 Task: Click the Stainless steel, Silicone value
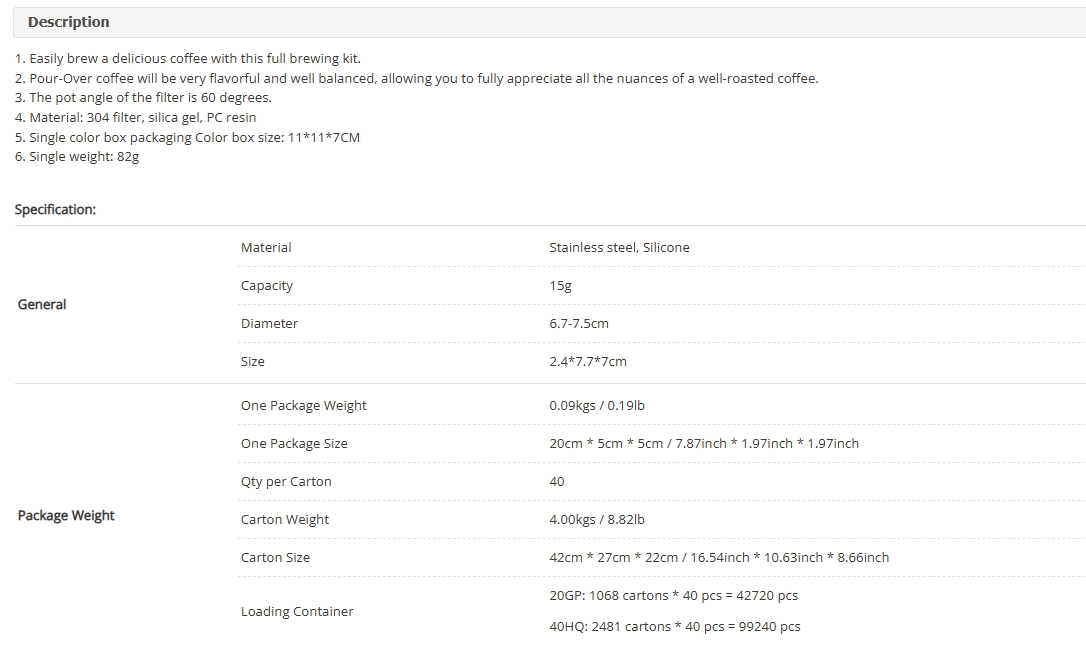(619, 247)
